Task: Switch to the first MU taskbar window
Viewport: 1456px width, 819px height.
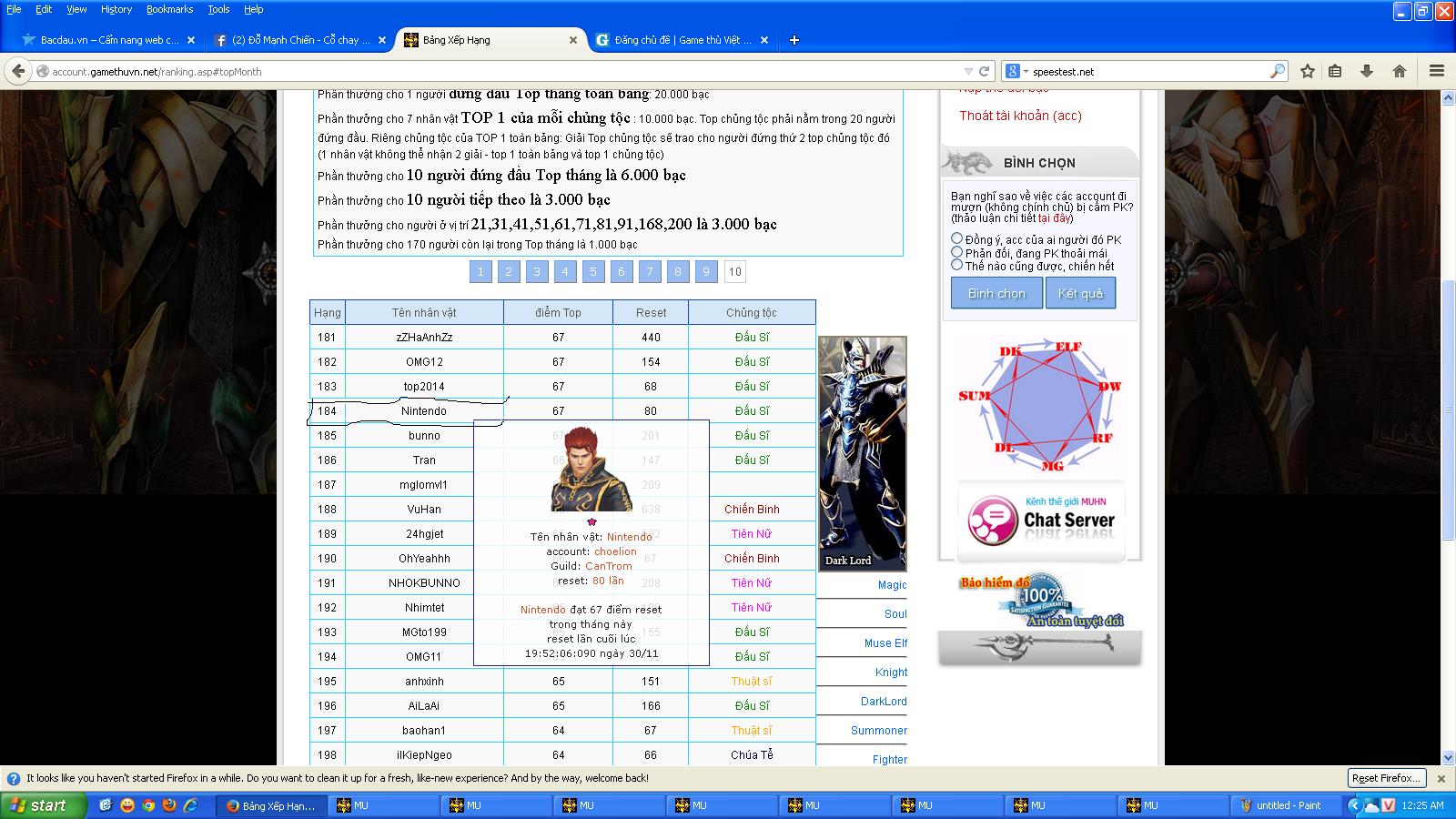Action: coord(383,805)
